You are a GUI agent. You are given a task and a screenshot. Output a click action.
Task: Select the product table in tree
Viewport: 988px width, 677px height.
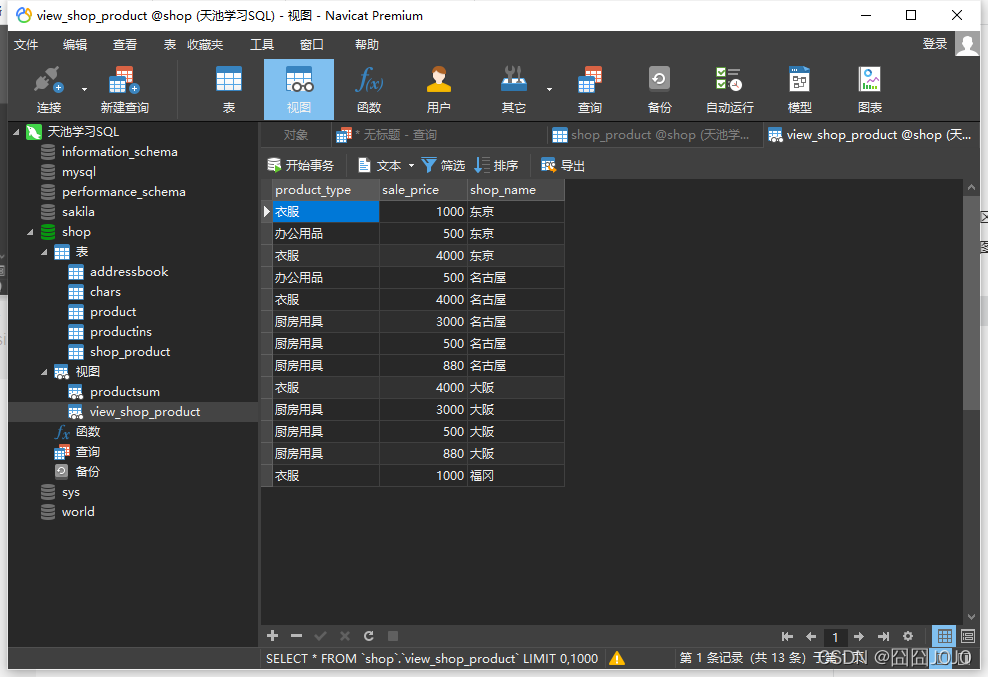(x=113, y=312)
